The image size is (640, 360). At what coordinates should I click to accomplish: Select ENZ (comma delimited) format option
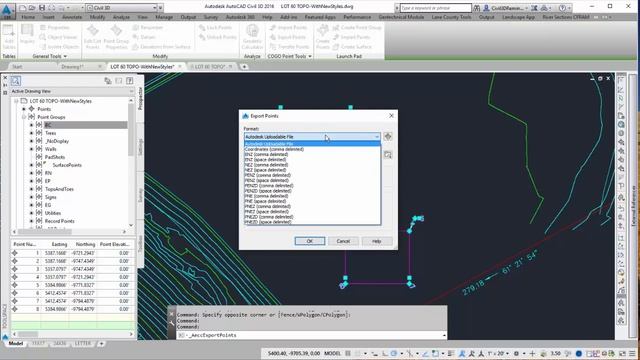[x=266, y=154]
